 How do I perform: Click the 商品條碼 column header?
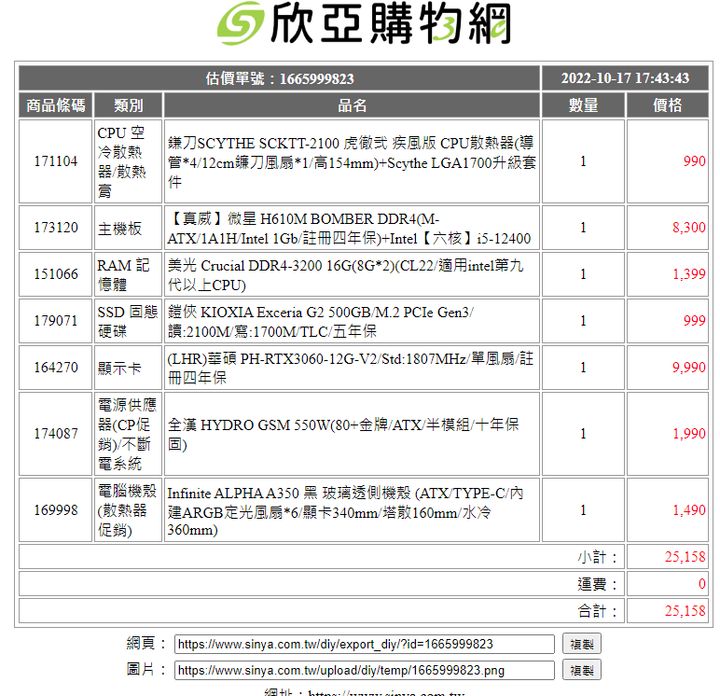[x=56, y=106]
